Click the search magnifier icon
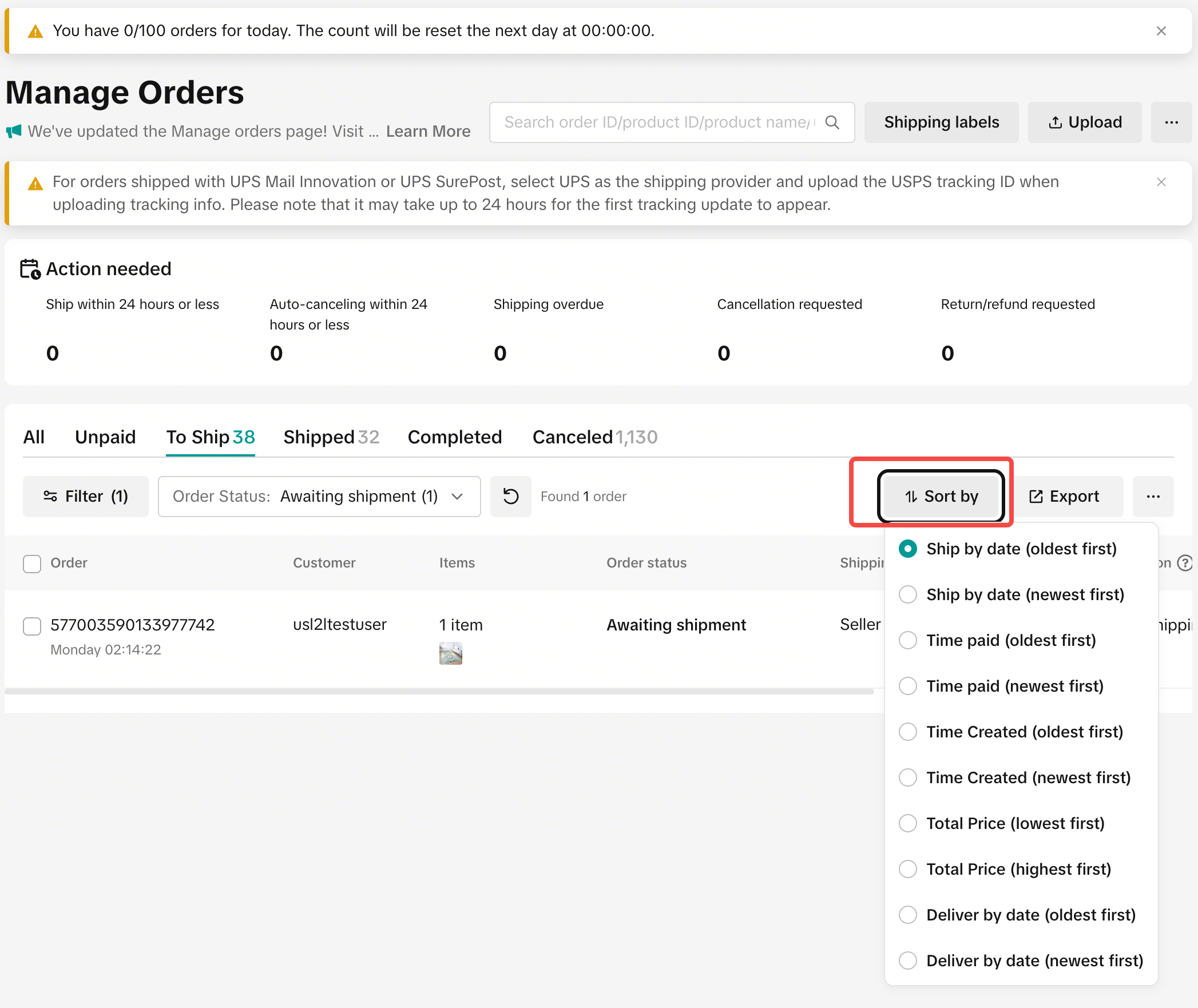Viewport: 1198px width, 1008px height. coord(832,122)
